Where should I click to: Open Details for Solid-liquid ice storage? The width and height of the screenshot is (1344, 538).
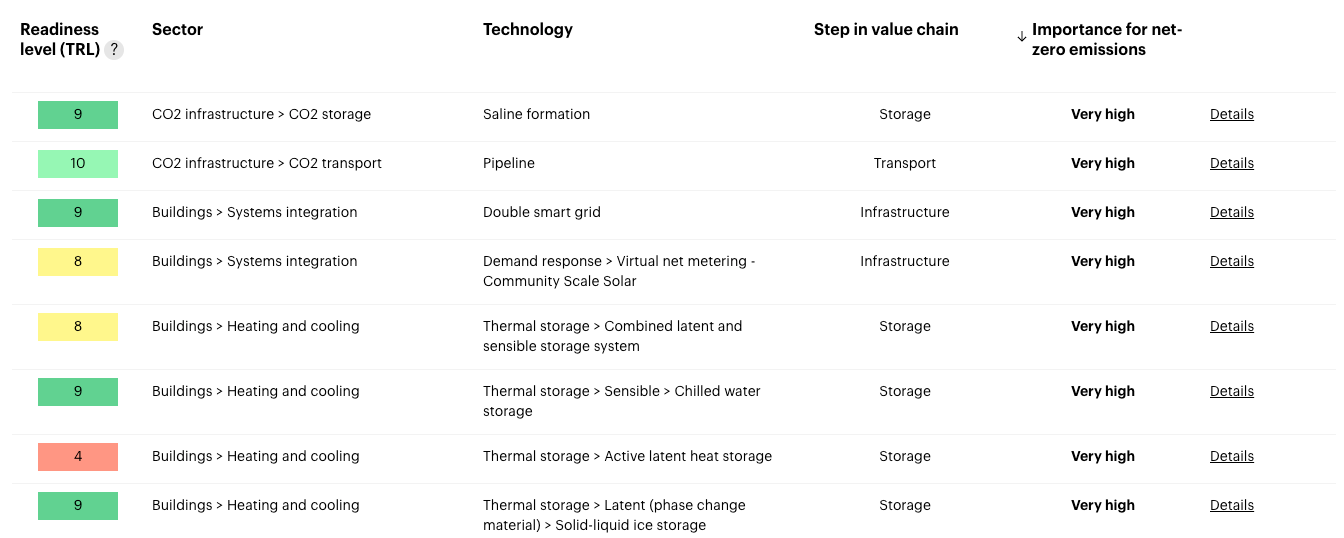pyautogui.click(x=1232, y=505)
